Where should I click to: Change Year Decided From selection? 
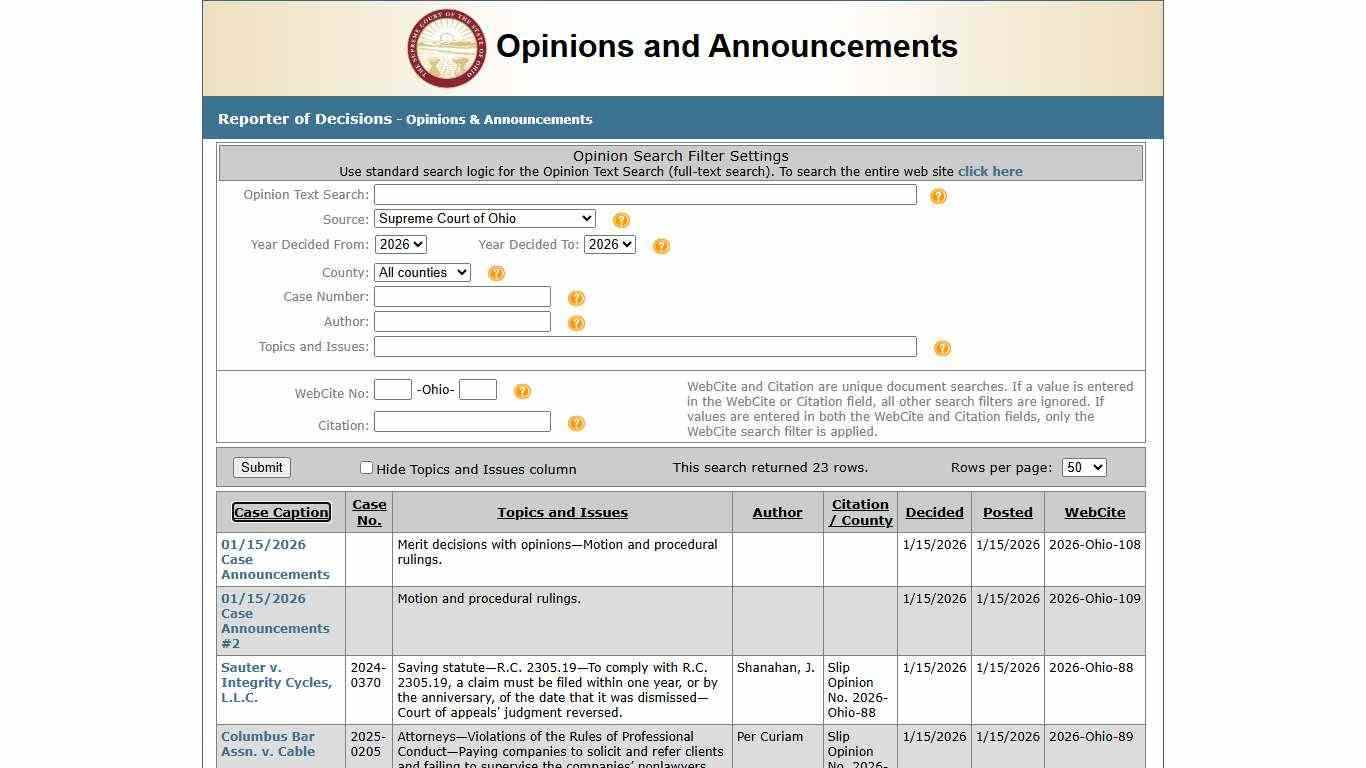click(x=400, y=243)
